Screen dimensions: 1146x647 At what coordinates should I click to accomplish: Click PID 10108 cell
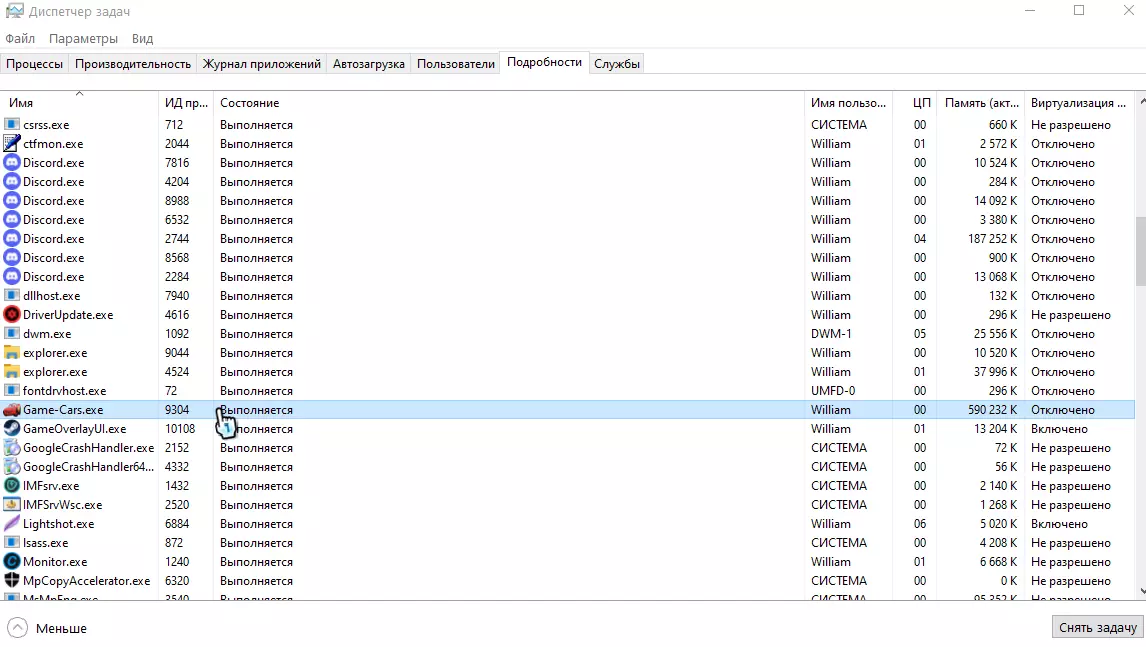click(x=180, y=429)
